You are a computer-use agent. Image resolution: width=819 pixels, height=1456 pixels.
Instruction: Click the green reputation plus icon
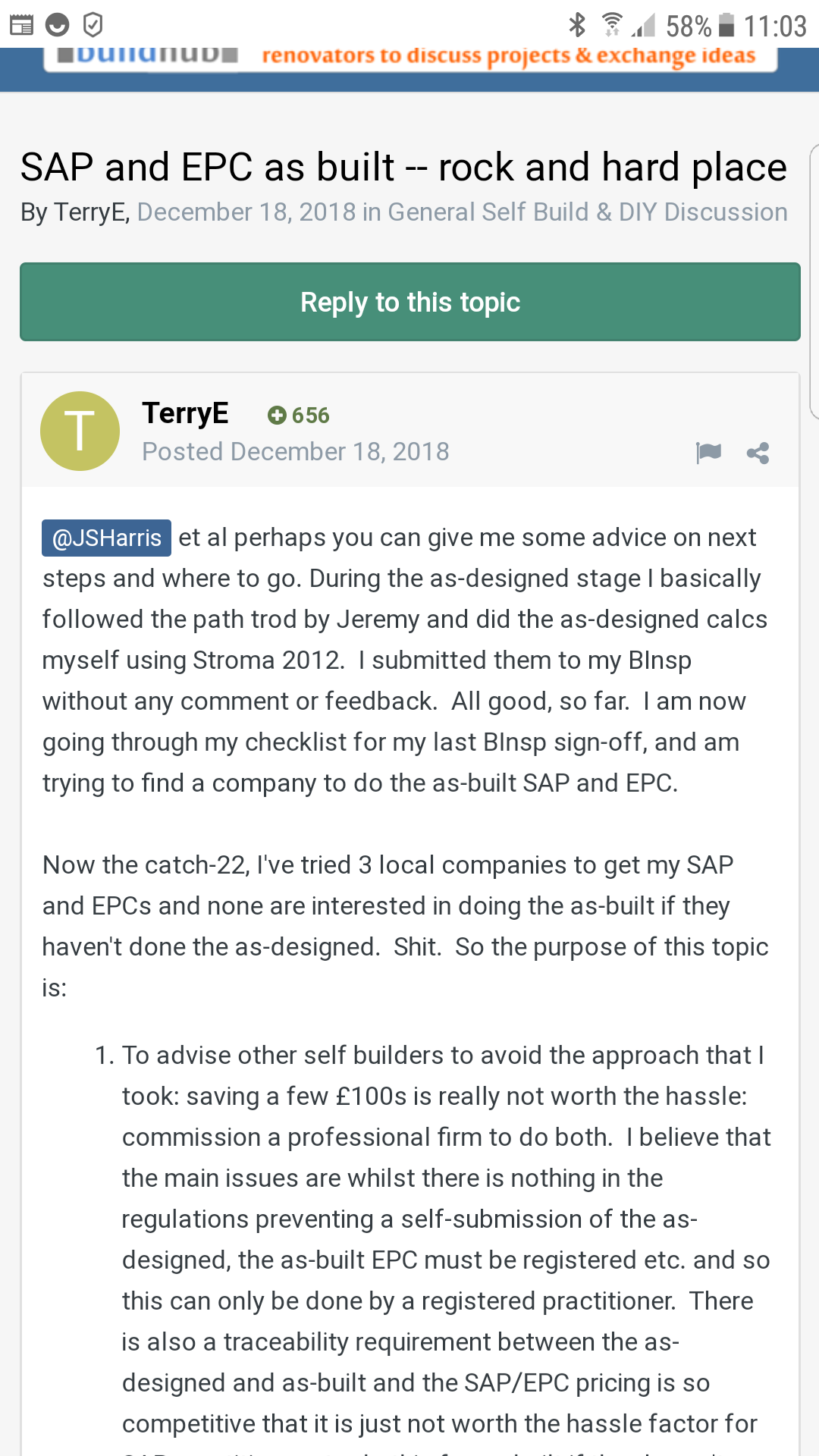click(277, 415)
